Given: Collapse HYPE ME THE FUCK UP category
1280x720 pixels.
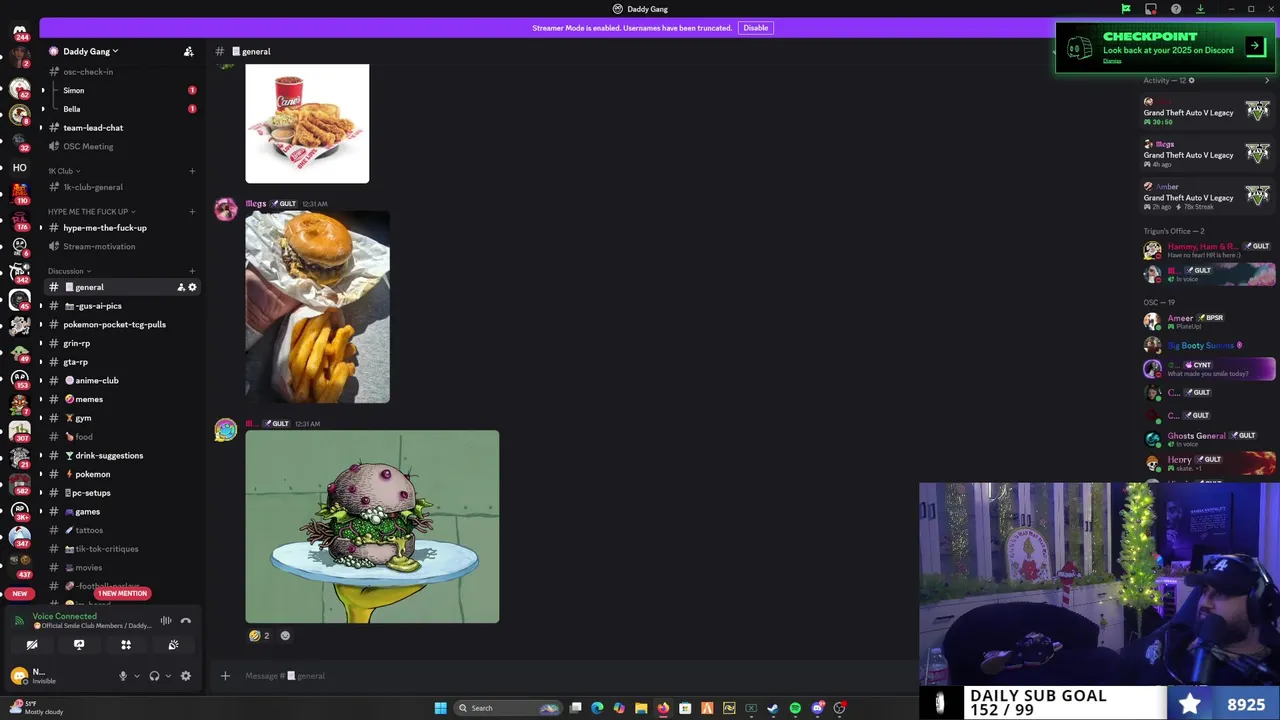Looking at the screenshot, I should (91, 212).
